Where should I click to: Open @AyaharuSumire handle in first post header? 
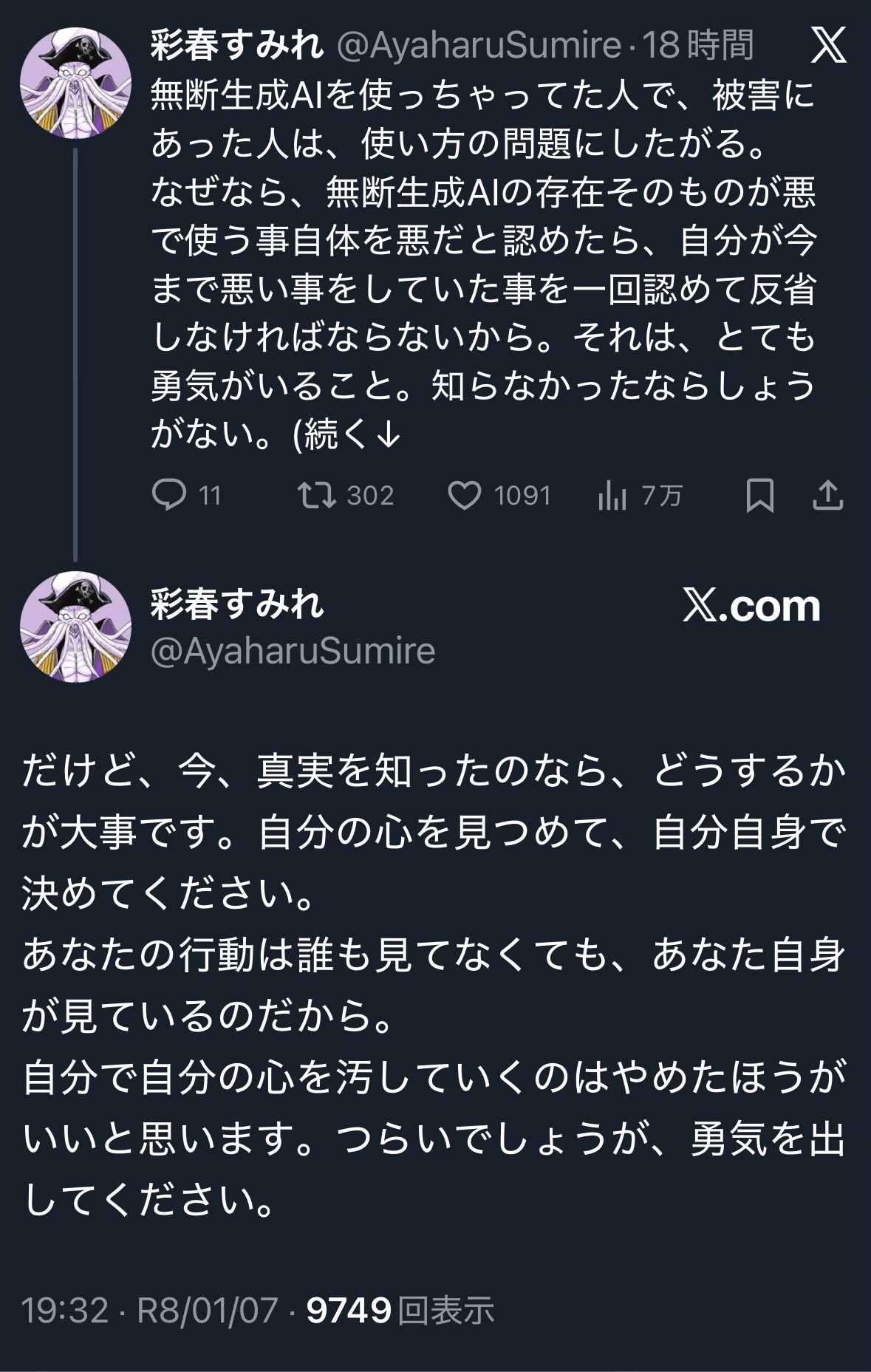tap(479, 45)
